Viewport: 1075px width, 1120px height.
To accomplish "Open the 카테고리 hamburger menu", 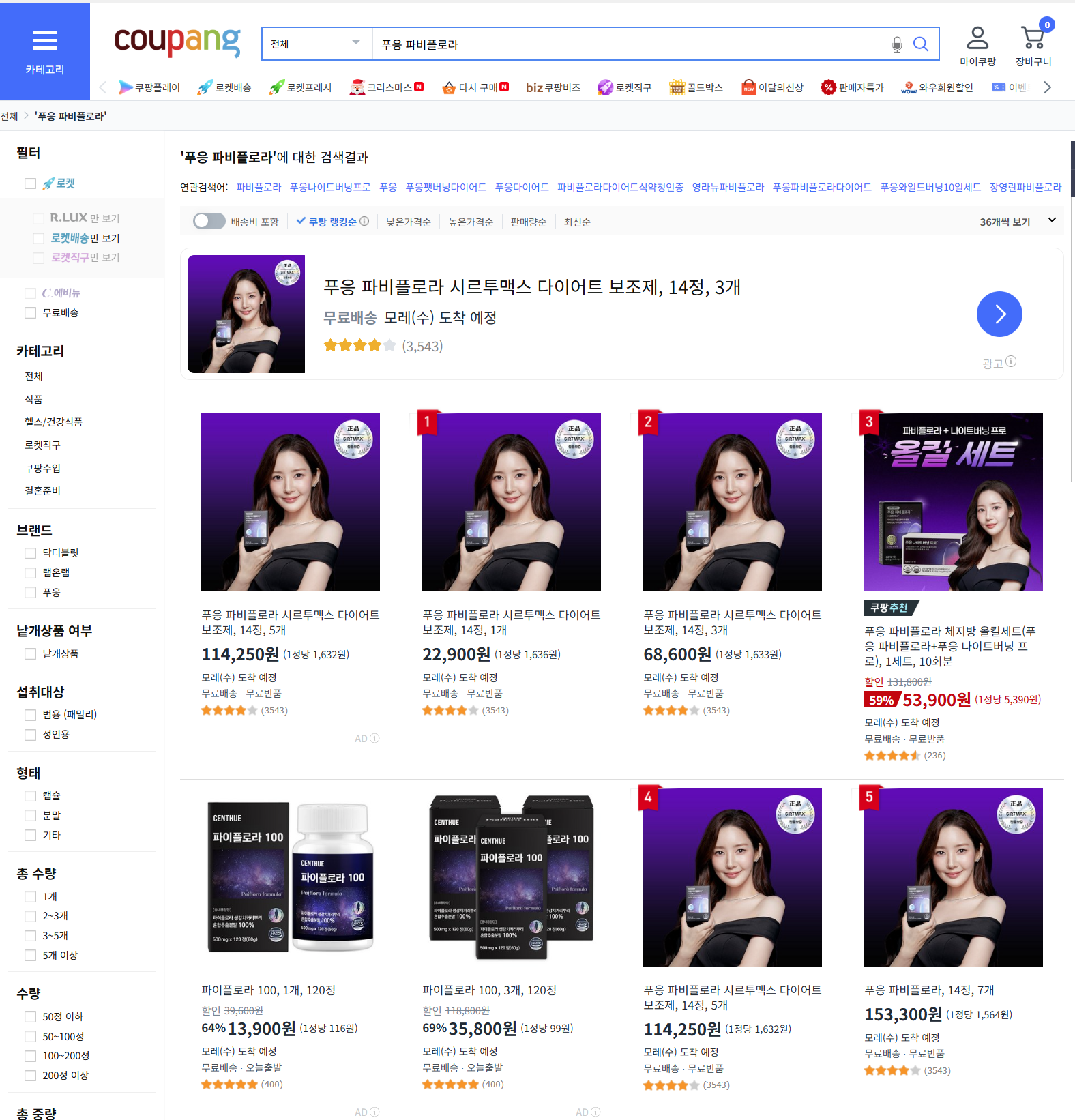I will point(45,52).
